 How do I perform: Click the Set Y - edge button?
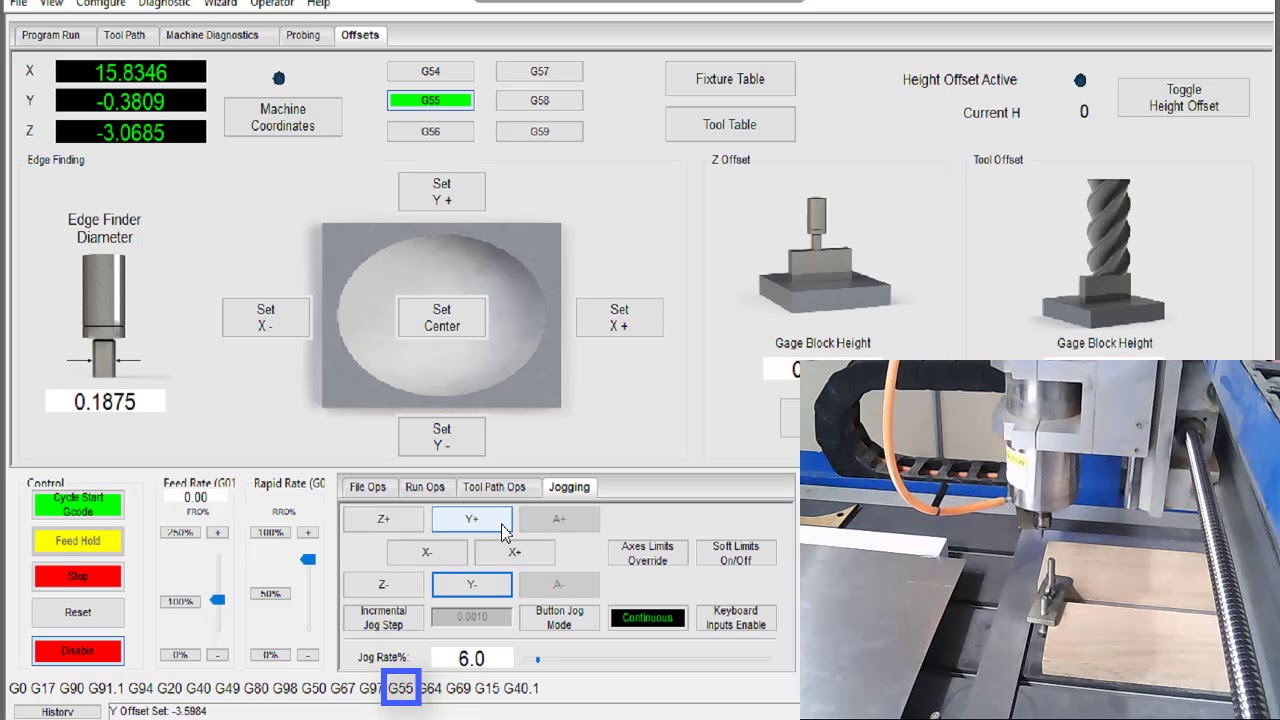tap(442, 437)
